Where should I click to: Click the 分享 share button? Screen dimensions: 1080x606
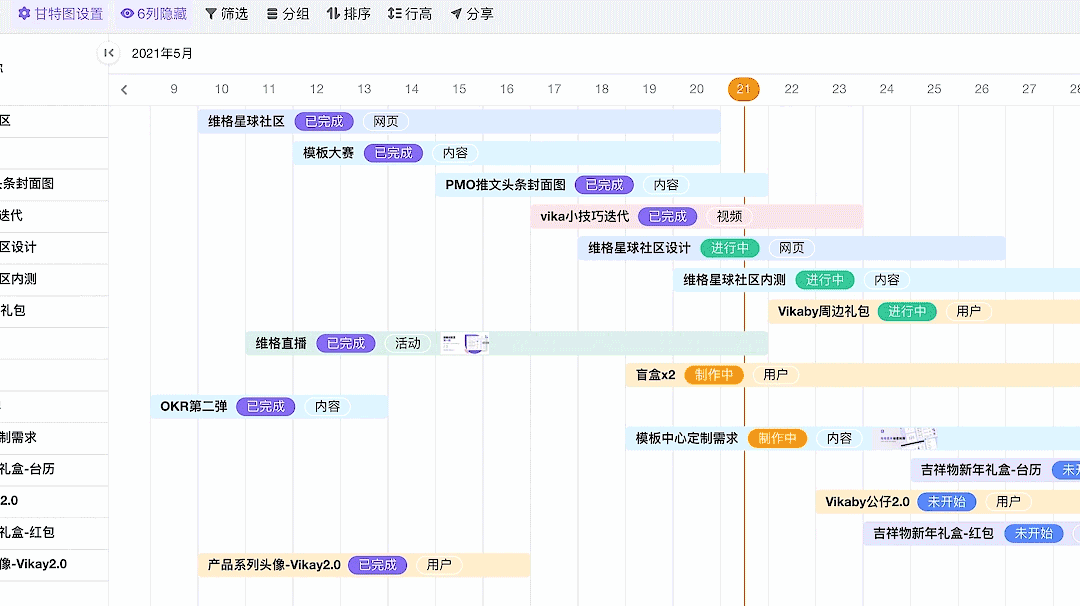coord(472,14)
